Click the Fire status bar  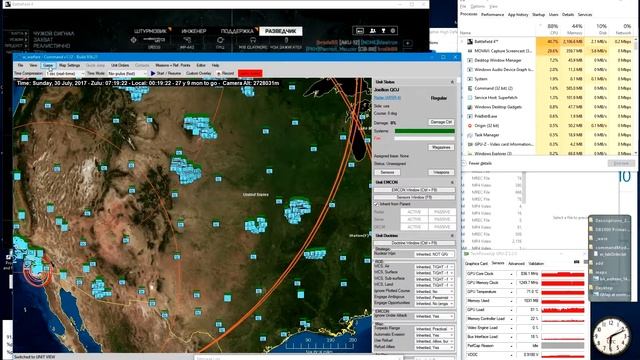click(x=424, y=139)
